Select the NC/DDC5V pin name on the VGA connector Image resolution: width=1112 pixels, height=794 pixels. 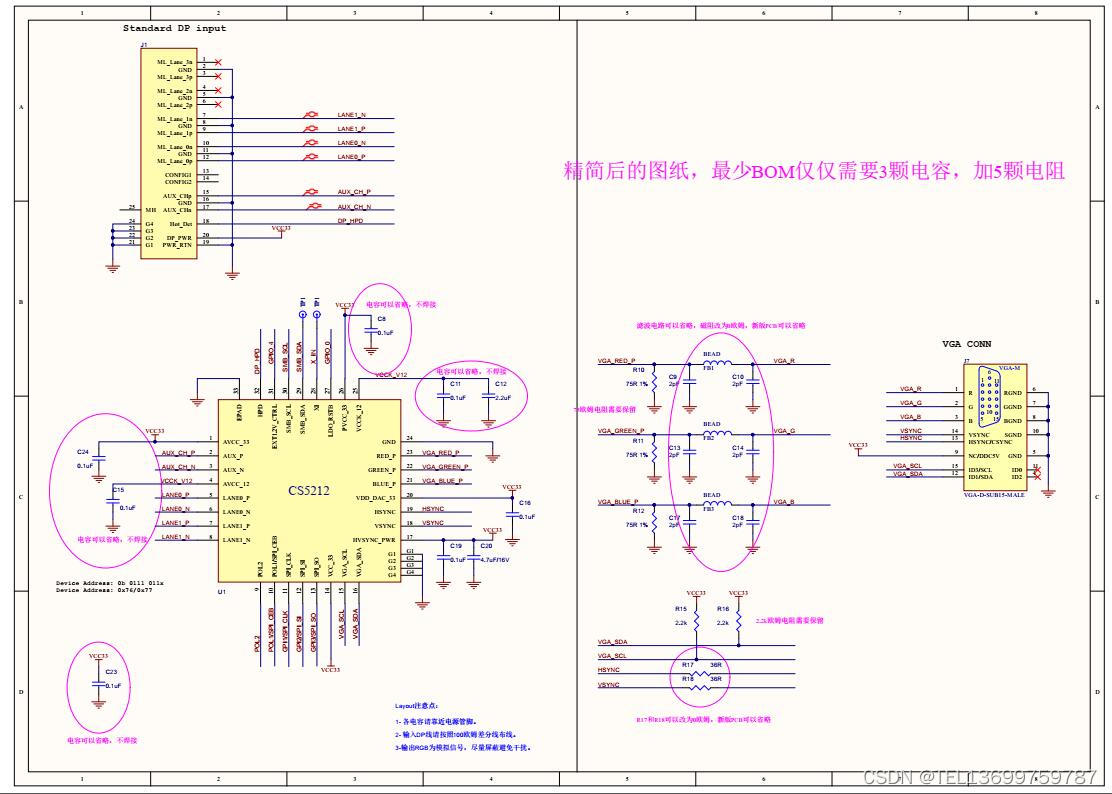tap(984, 456)
